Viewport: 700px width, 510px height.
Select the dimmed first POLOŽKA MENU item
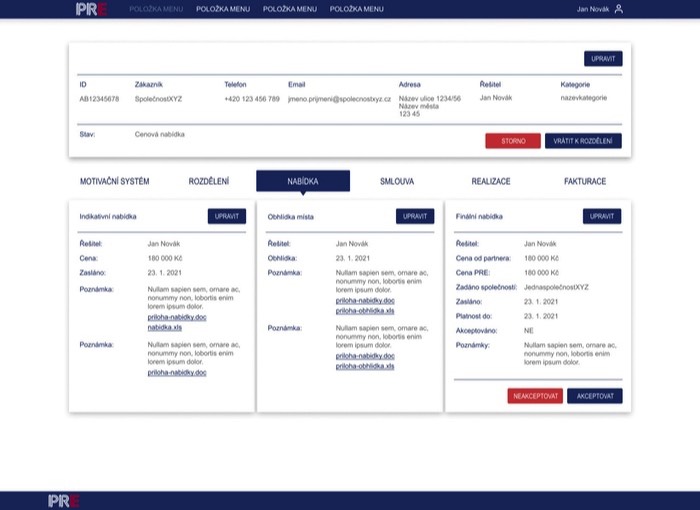click(x=156, y=9)
